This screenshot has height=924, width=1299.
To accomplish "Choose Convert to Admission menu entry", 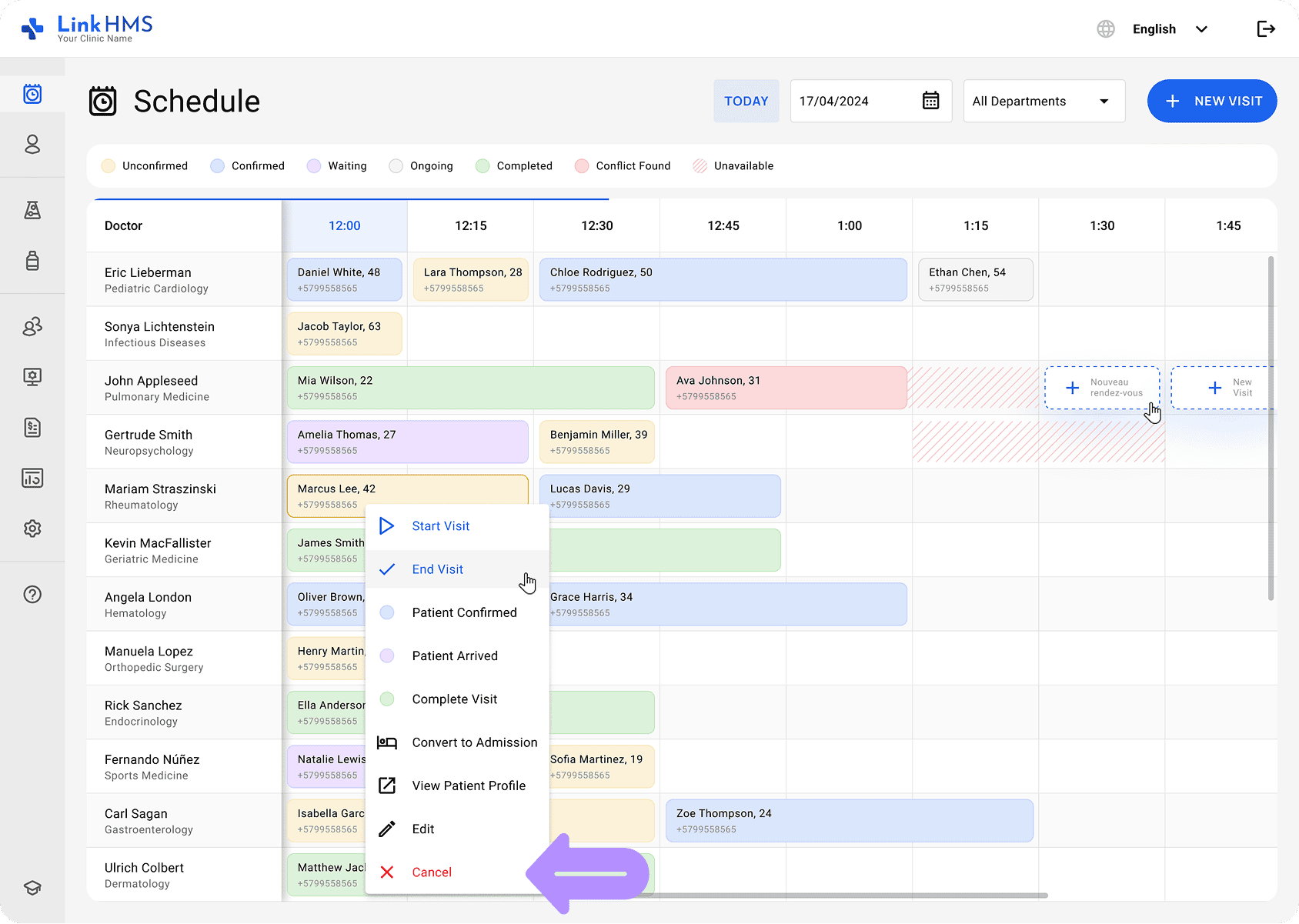I will tap(474, 742).
